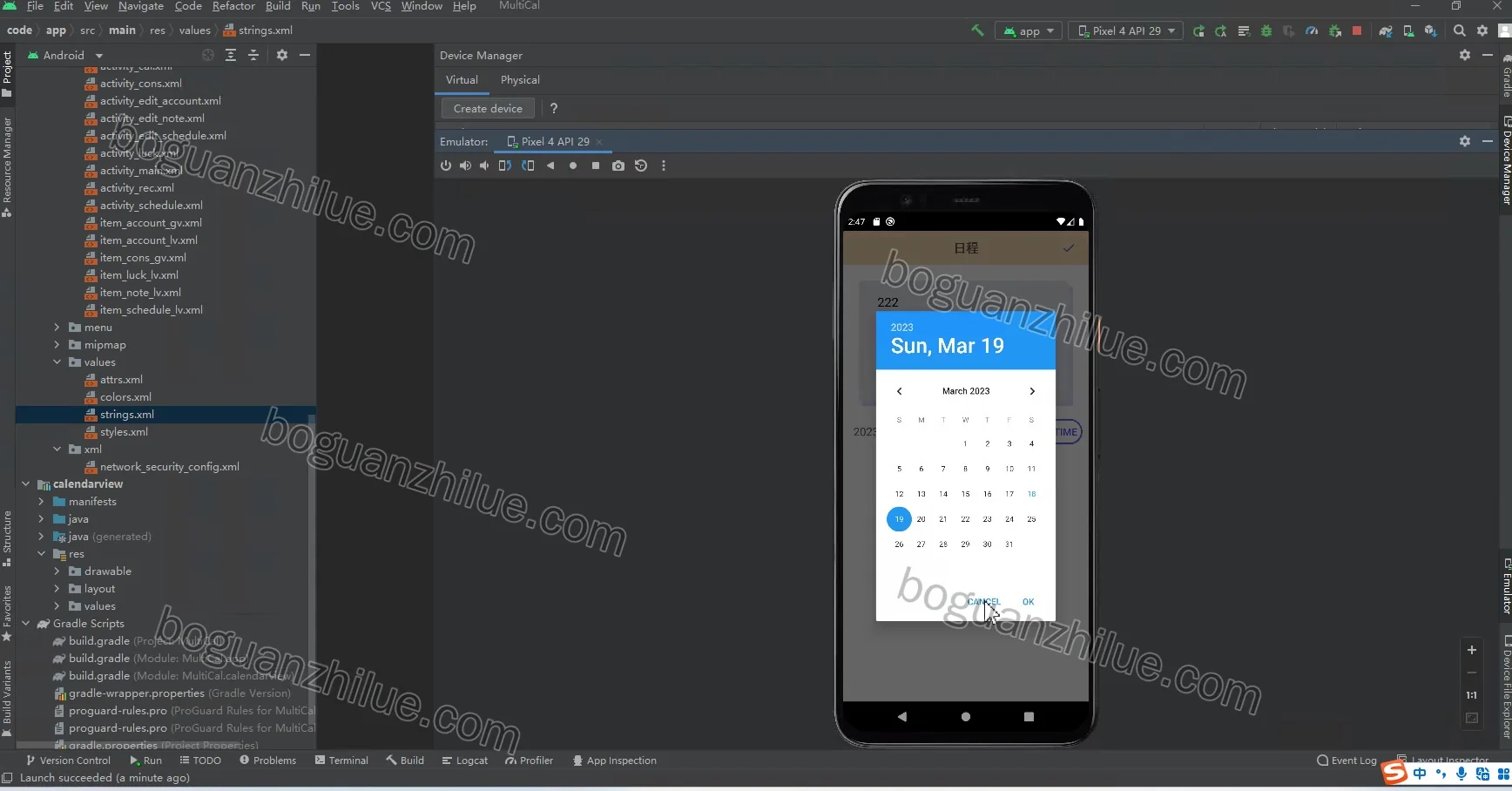Expand the drawable folder in calendarview
Viewport: 1512px width, 791px height.
tap(57, 571)
